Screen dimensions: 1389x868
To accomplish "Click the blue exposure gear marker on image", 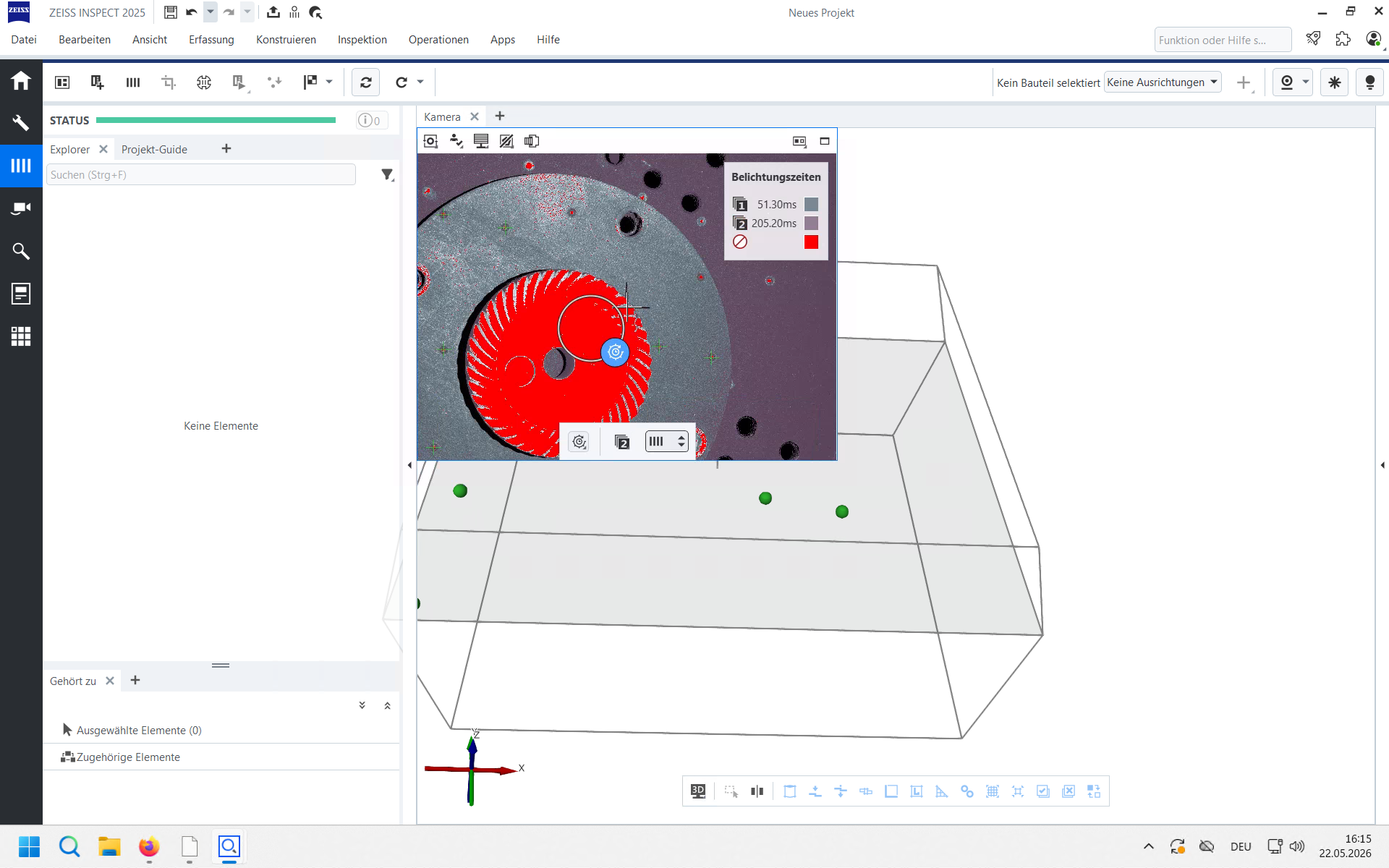I will pos(615,352).
